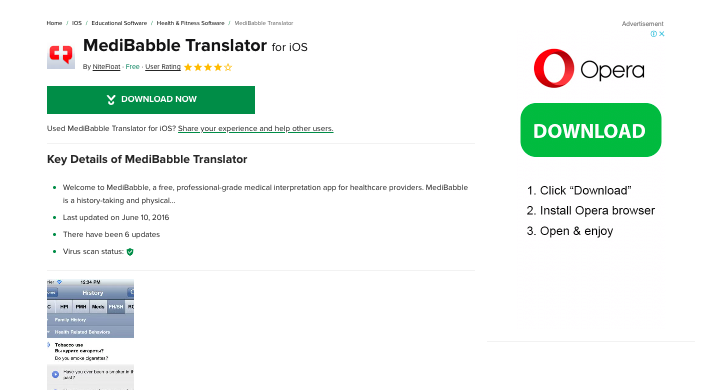Open the User Rating link
Image resolution: width=715 pixels, height=390 pixels.
tap(163, 67)
